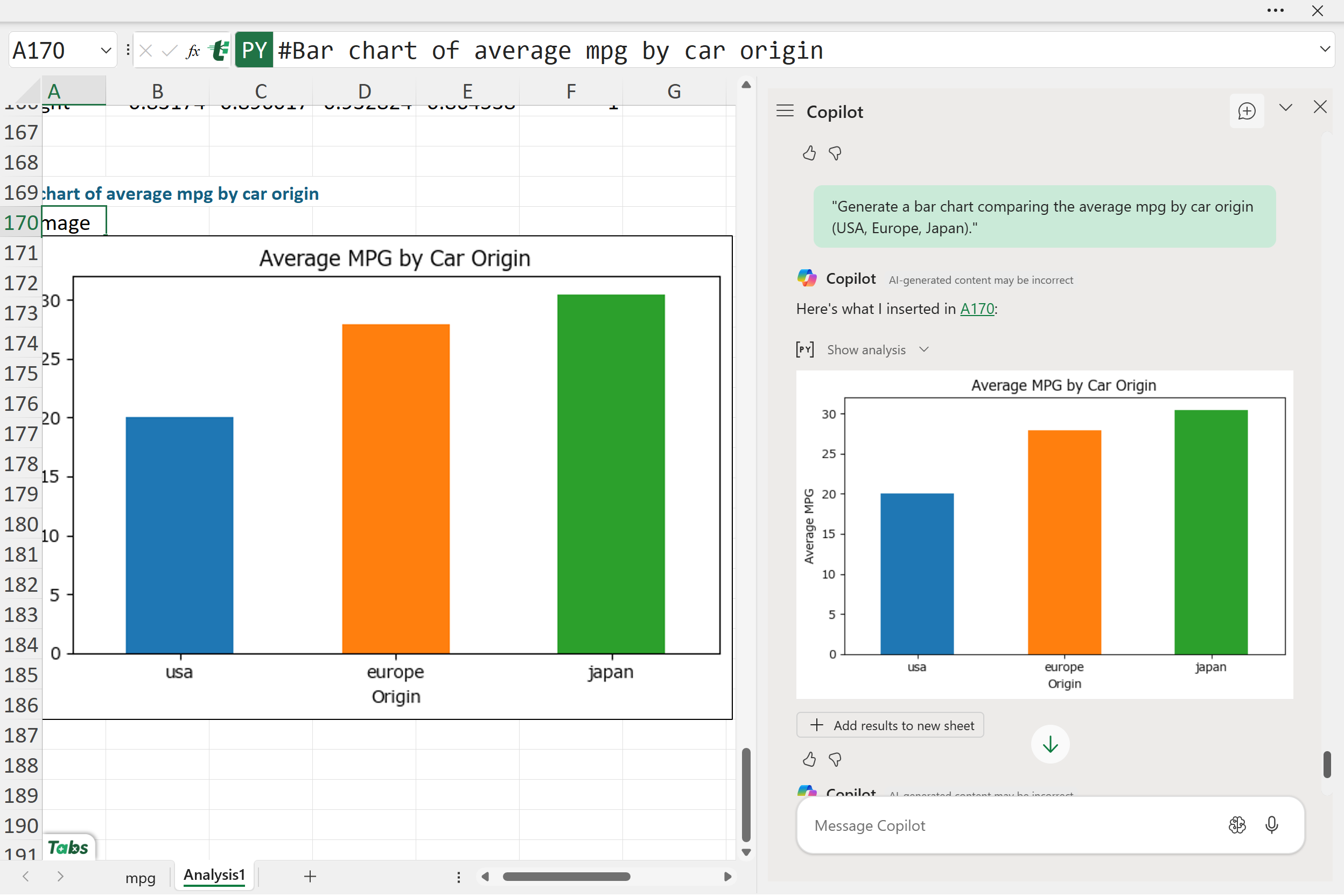Open the A170 cell link

click(x=977, y=309)
